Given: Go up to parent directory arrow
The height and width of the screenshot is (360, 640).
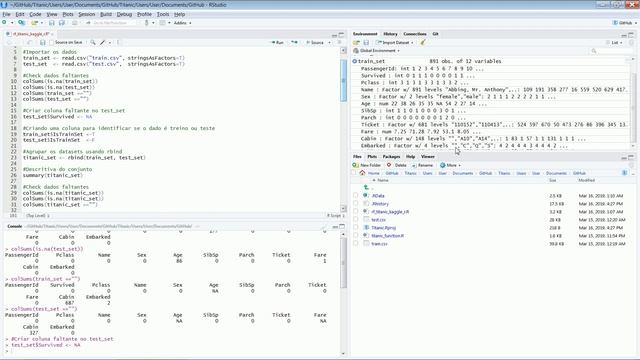Looking at the screenshot, I should 366,188.
